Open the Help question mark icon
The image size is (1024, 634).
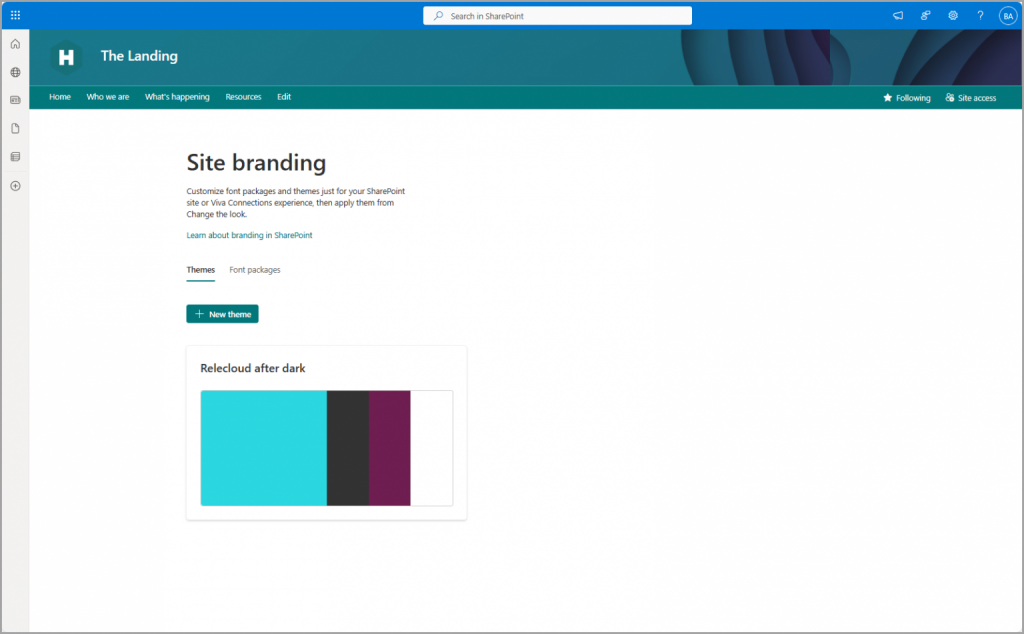coord(980,16)
